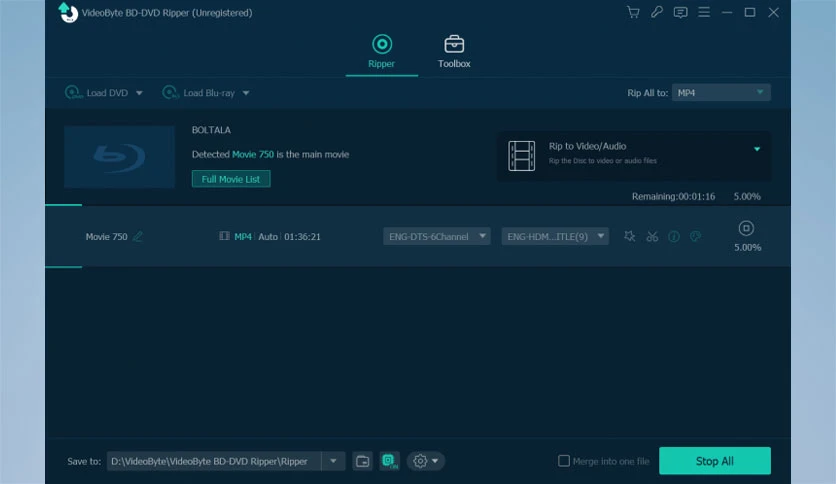Image resolution: width=836 pixels, height=484 pixels.
Task: Open the ENG-DTS-6Channel audio dropdown
Action: coord(437,236)
